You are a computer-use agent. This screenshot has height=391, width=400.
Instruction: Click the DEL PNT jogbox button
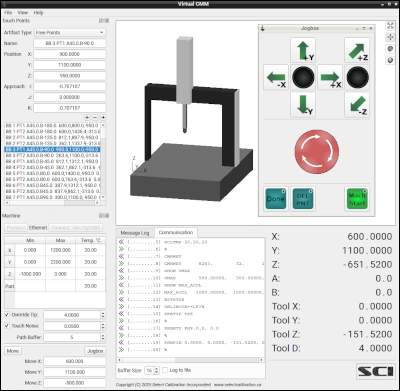pyautogui.click(x=303, y=199)
